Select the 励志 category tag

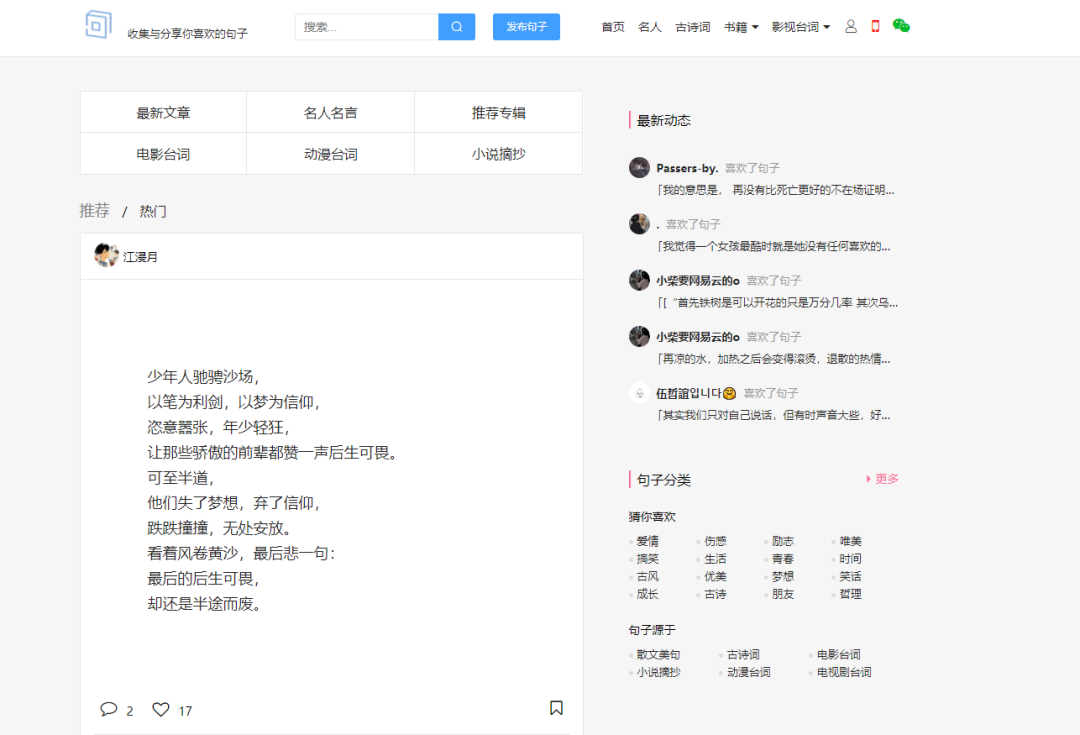782,541
